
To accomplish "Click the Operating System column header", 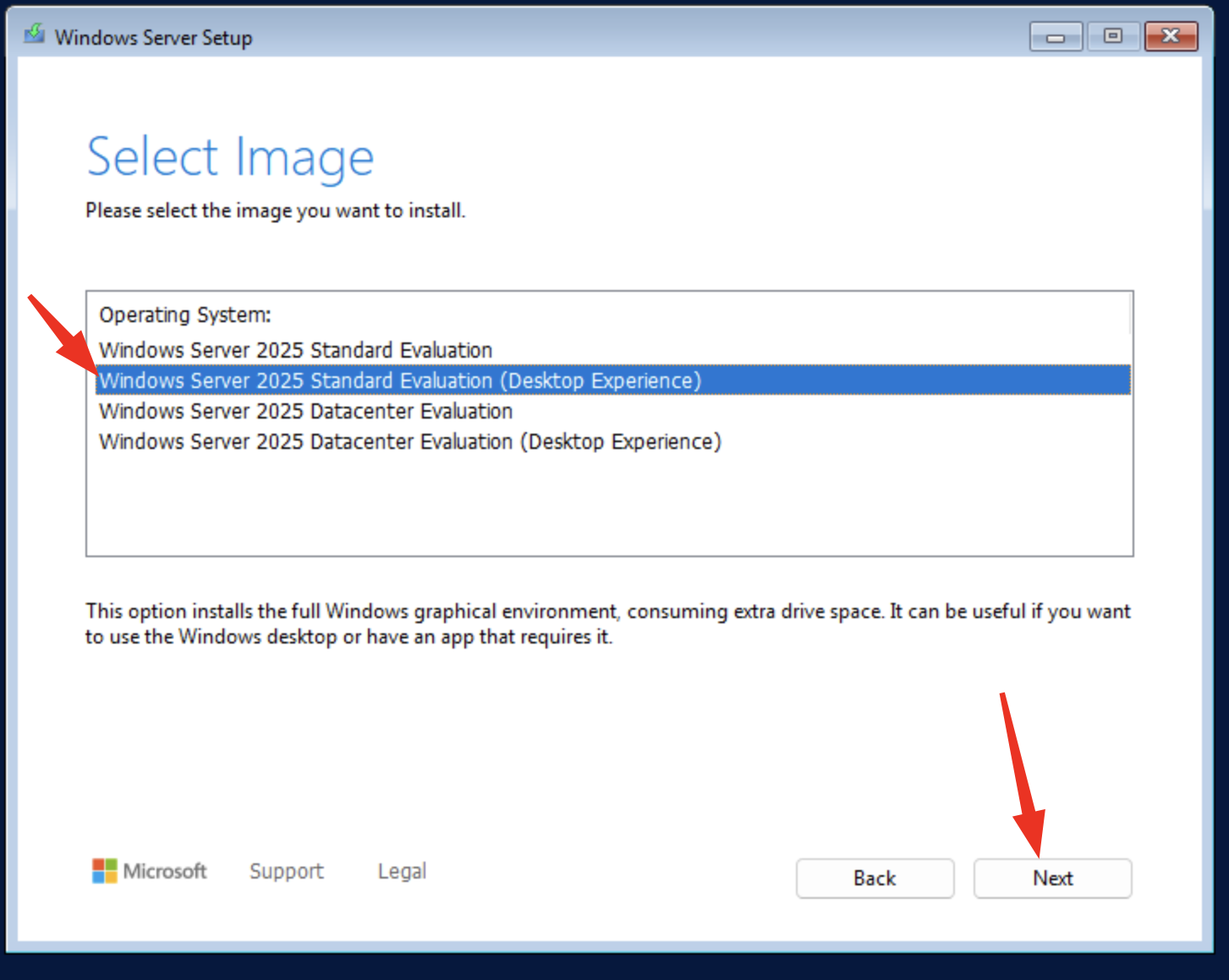I will coord(185,315).
